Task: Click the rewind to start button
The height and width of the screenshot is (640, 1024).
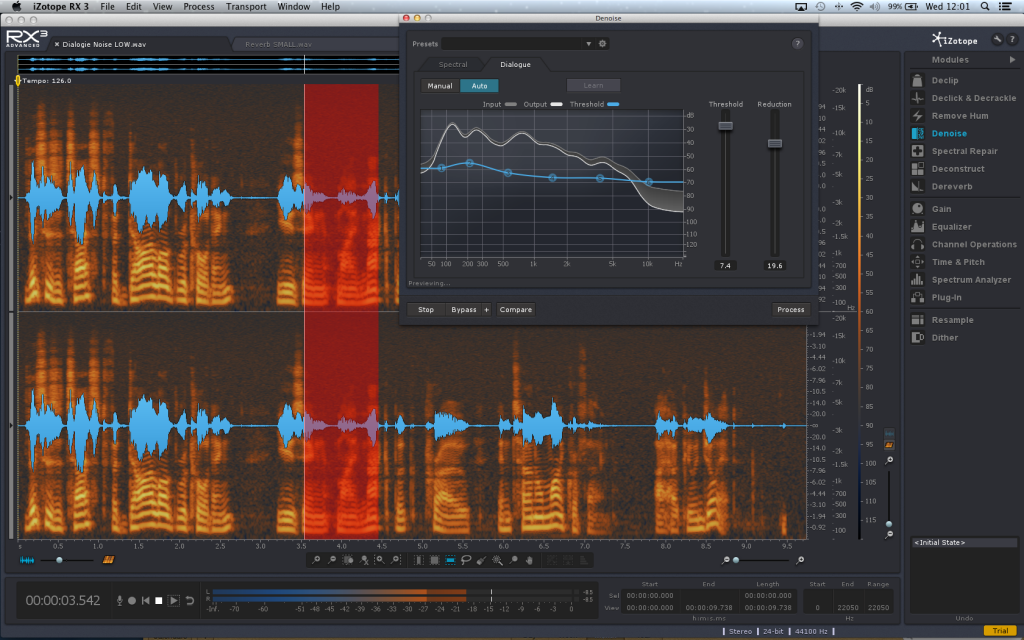Action: point(146,600)
